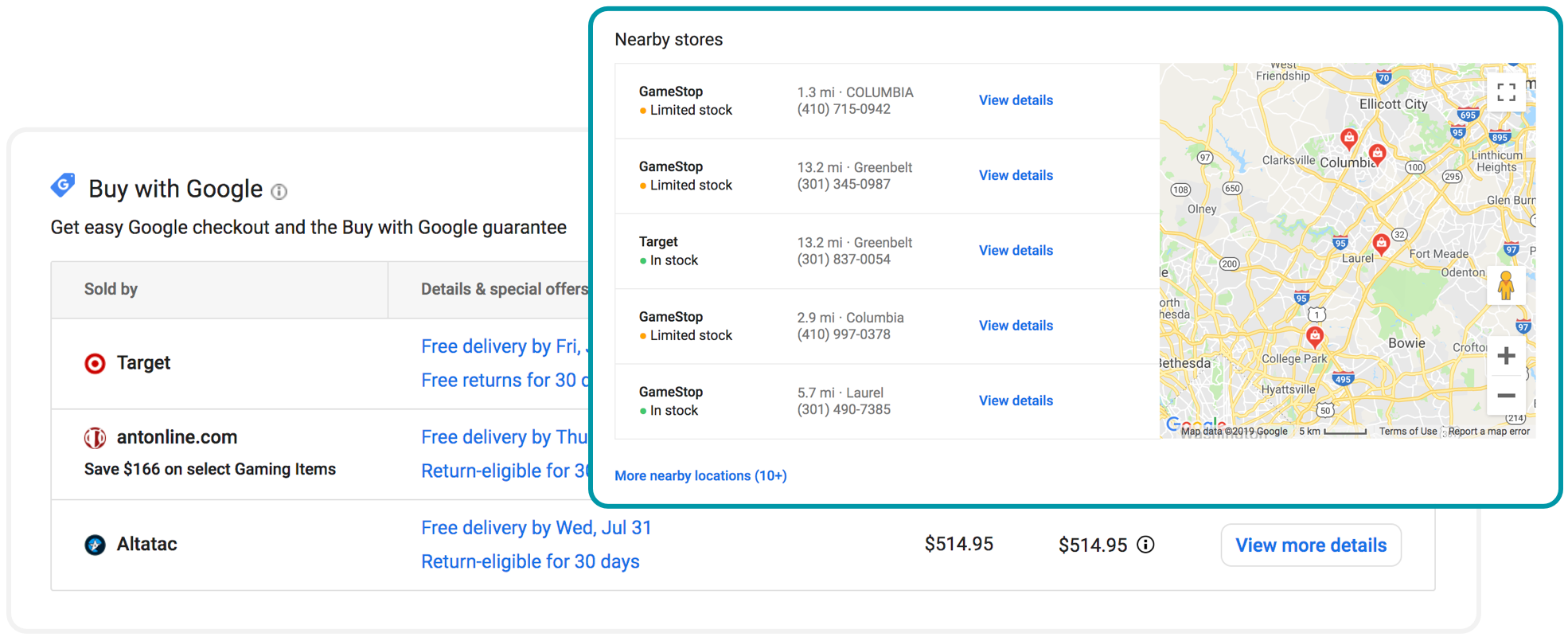The image size is (1568, 637).
Task: Click phone number (301) 837-0054
Action: [844, 259]
